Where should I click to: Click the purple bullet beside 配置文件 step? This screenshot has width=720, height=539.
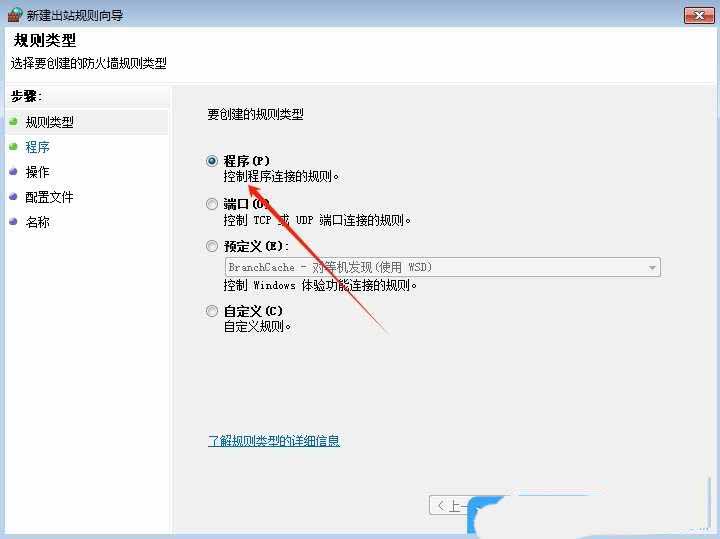13,197
